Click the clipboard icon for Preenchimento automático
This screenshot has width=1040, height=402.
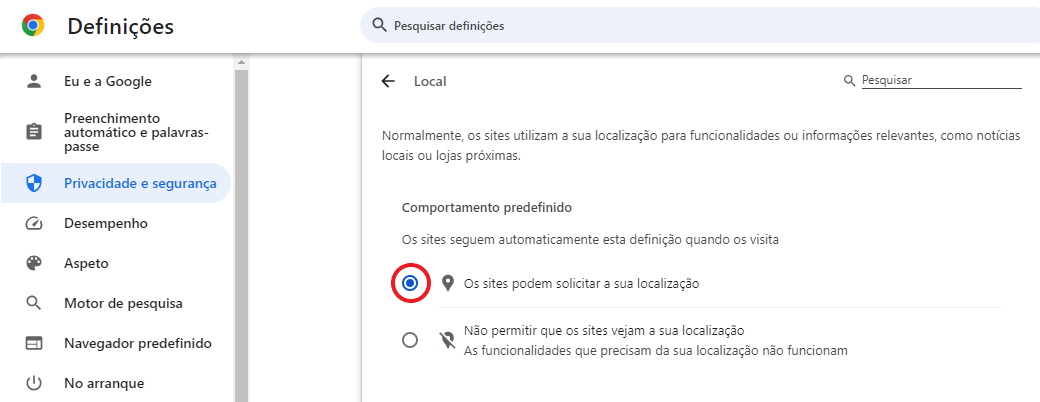(33, 132)
